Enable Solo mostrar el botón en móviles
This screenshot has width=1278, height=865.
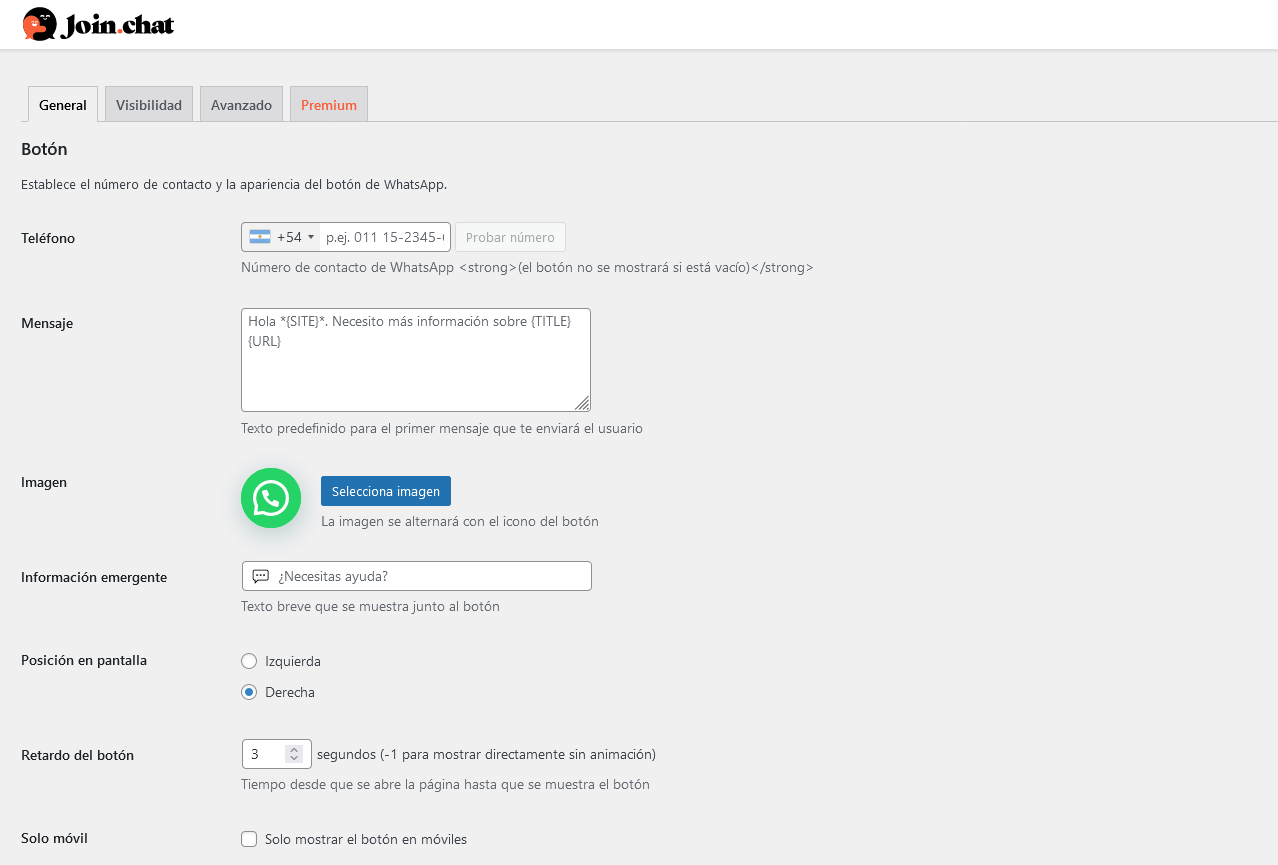pyautogui.click(x=249, y=839)
